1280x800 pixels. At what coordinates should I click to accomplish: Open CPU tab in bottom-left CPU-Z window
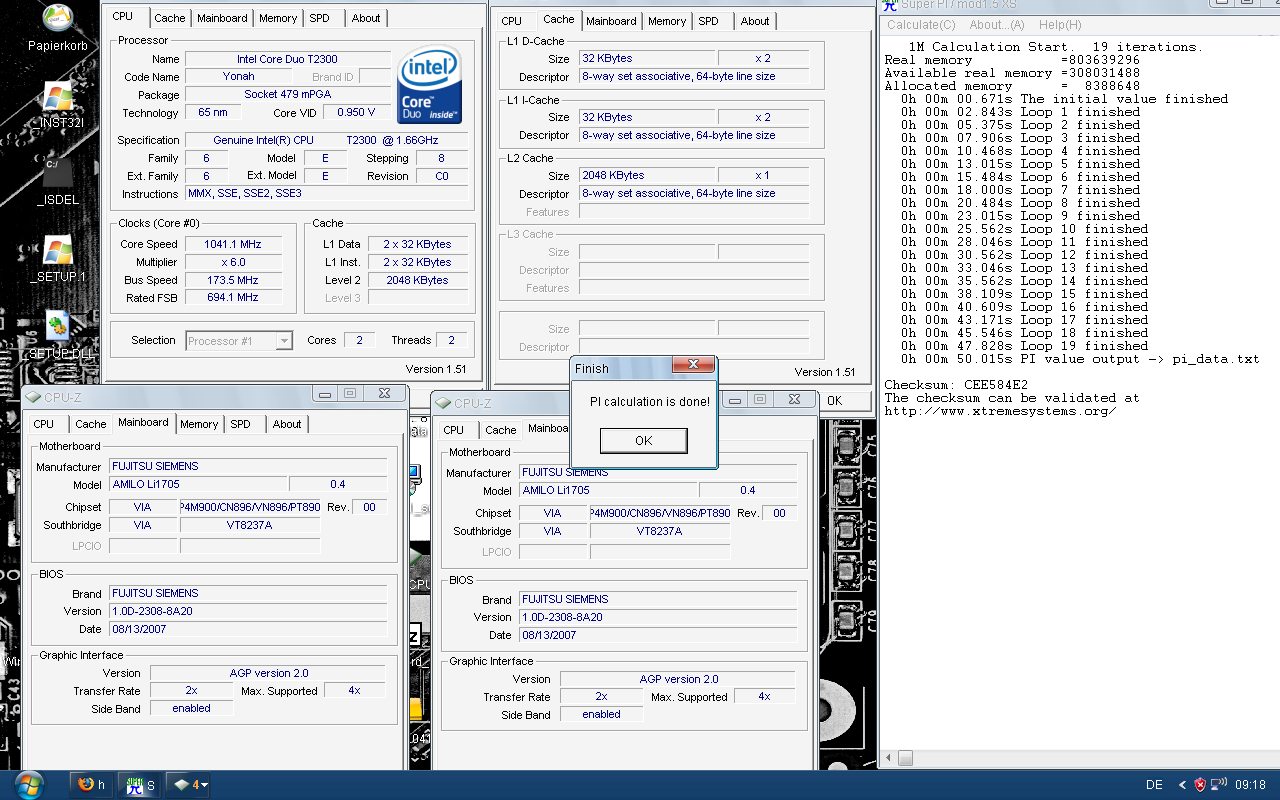[44, 424]
